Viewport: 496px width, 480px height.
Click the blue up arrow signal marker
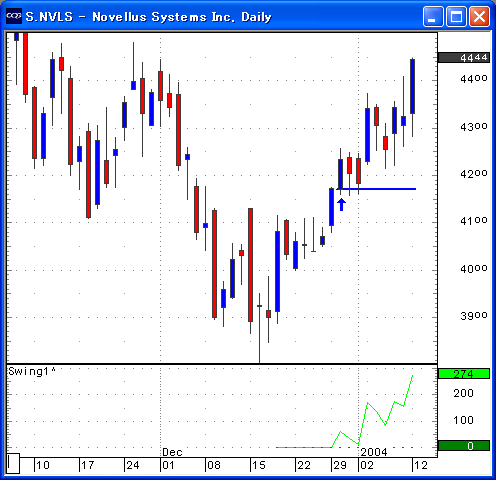click(x=341, y=204)
